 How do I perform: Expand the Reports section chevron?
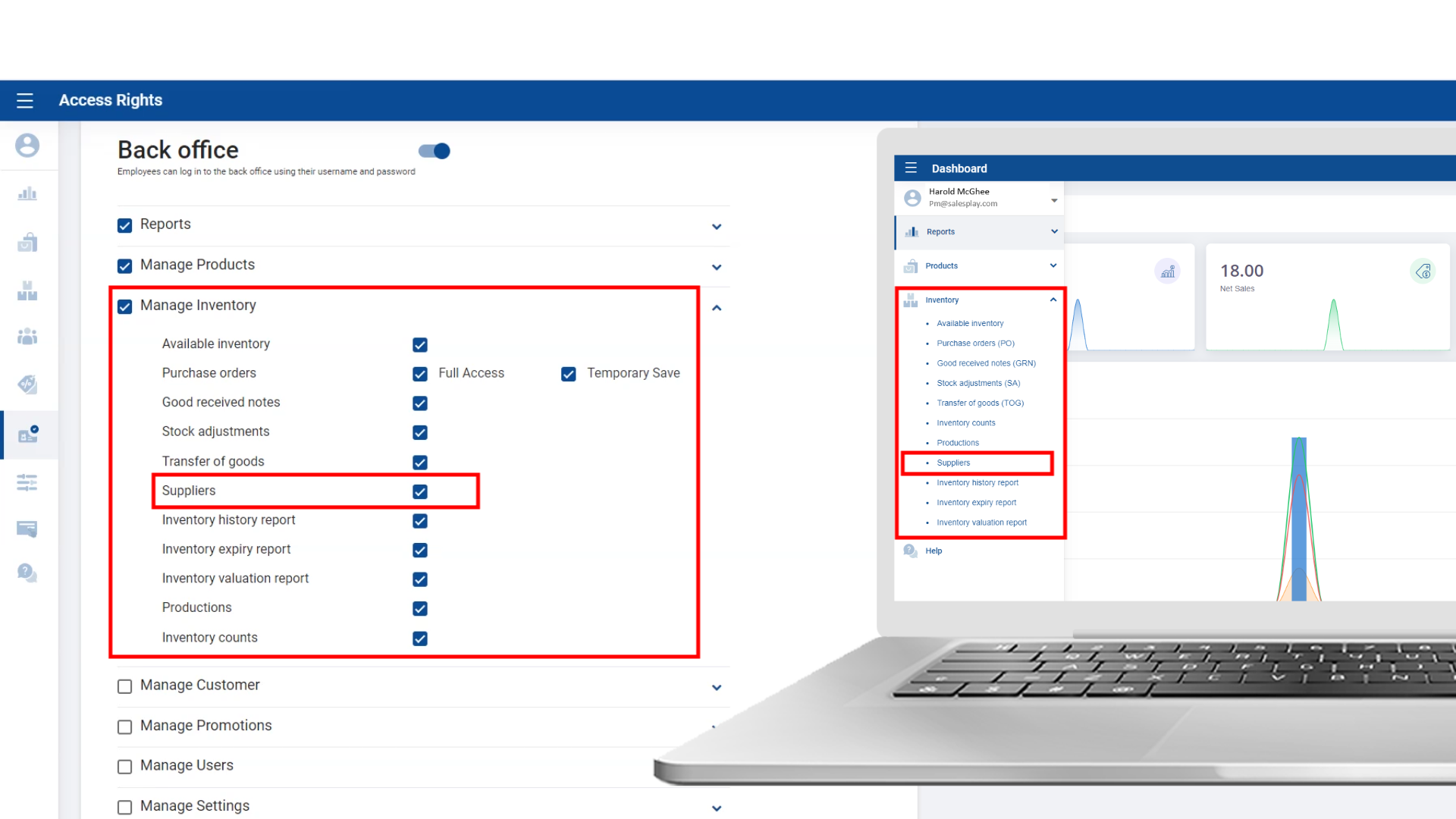point(717,227)
